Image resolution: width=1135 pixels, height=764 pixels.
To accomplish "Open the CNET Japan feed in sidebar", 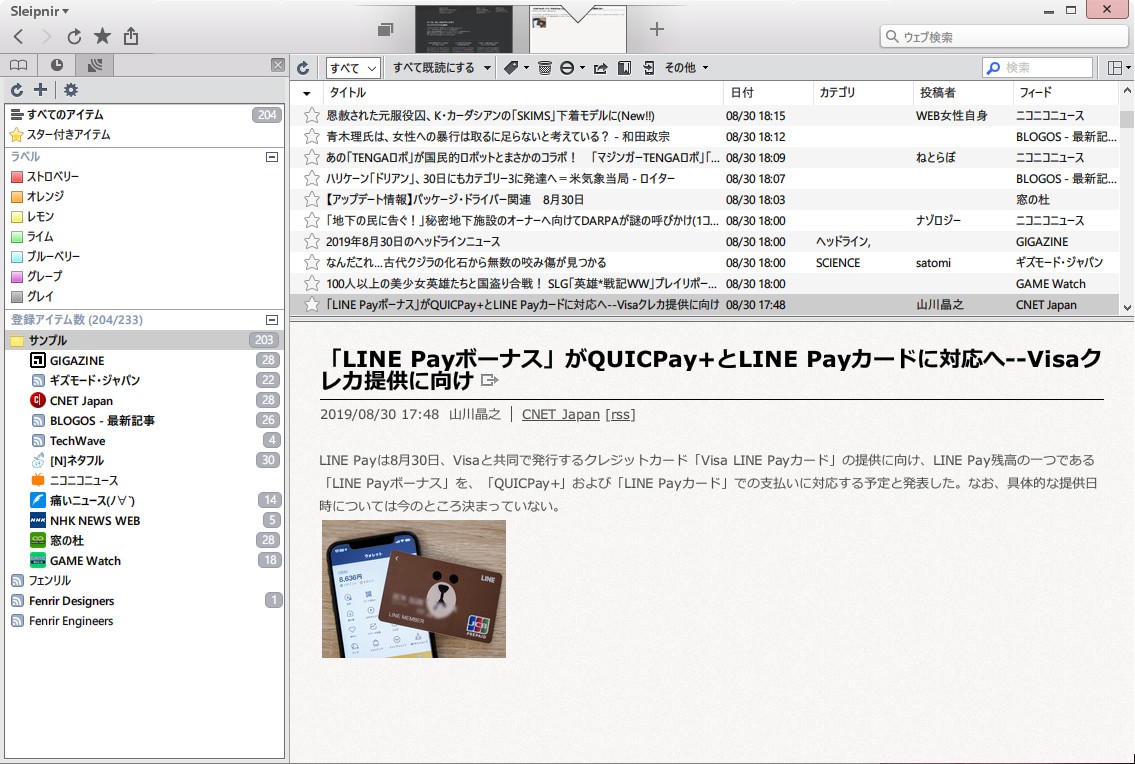I will click(x=145, y=400).
